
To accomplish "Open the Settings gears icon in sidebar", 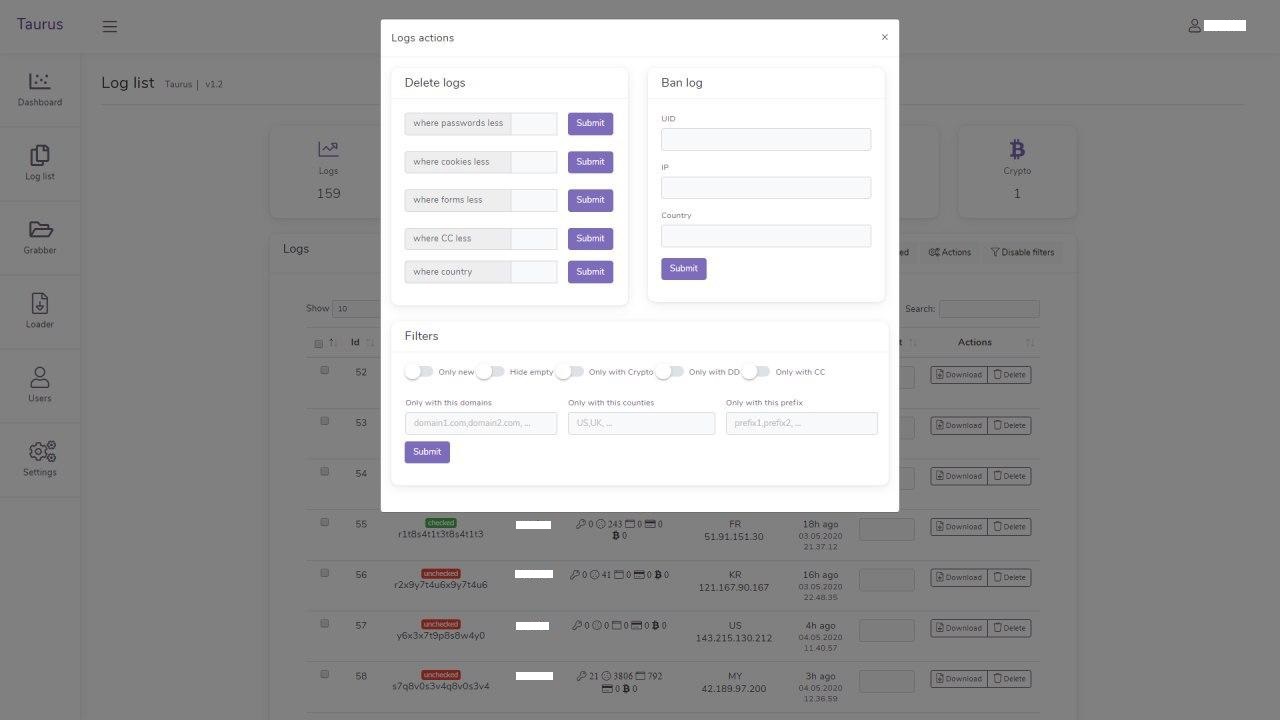I will (42, 451).
